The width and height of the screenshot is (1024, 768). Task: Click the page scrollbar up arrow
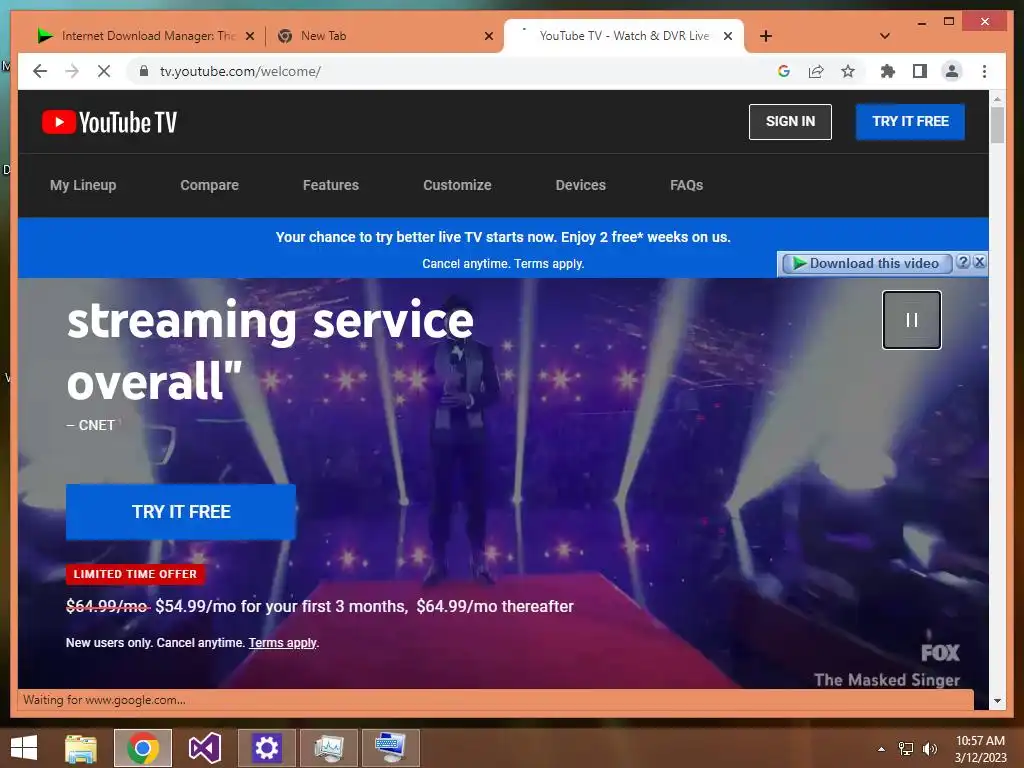[x=997, y=99]
